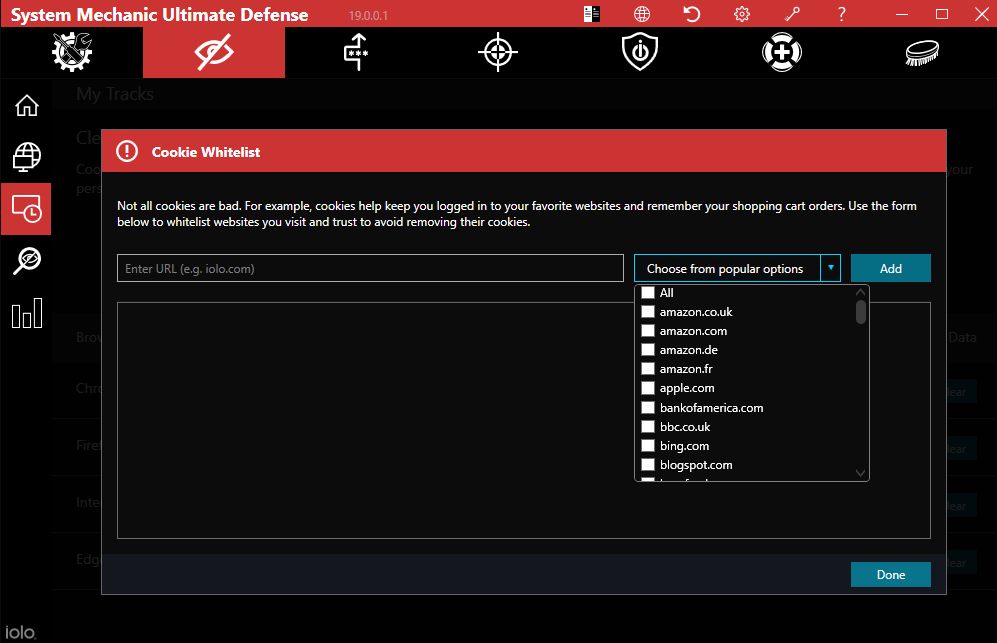Viewport: 997px width, 643px height.
Task: Check amazon.com in the list
Action: [648, 331]
